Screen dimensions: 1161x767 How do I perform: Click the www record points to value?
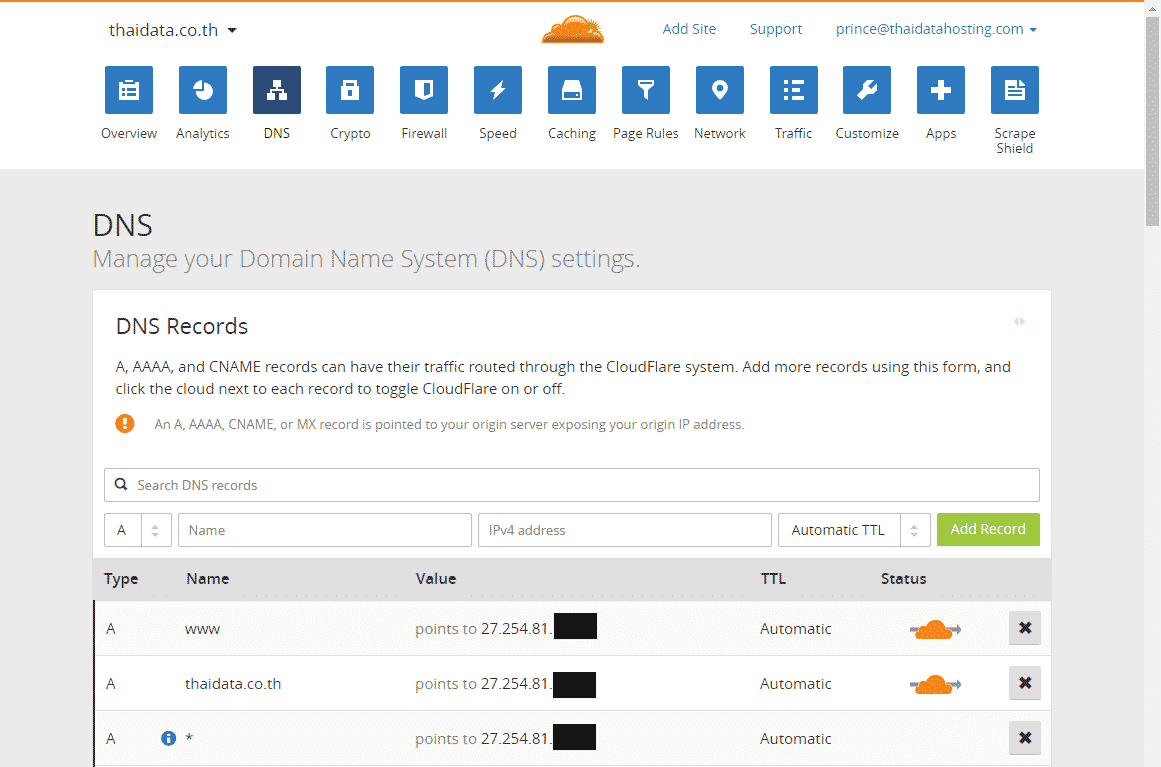pyautogui.click(x=506, y=628)
